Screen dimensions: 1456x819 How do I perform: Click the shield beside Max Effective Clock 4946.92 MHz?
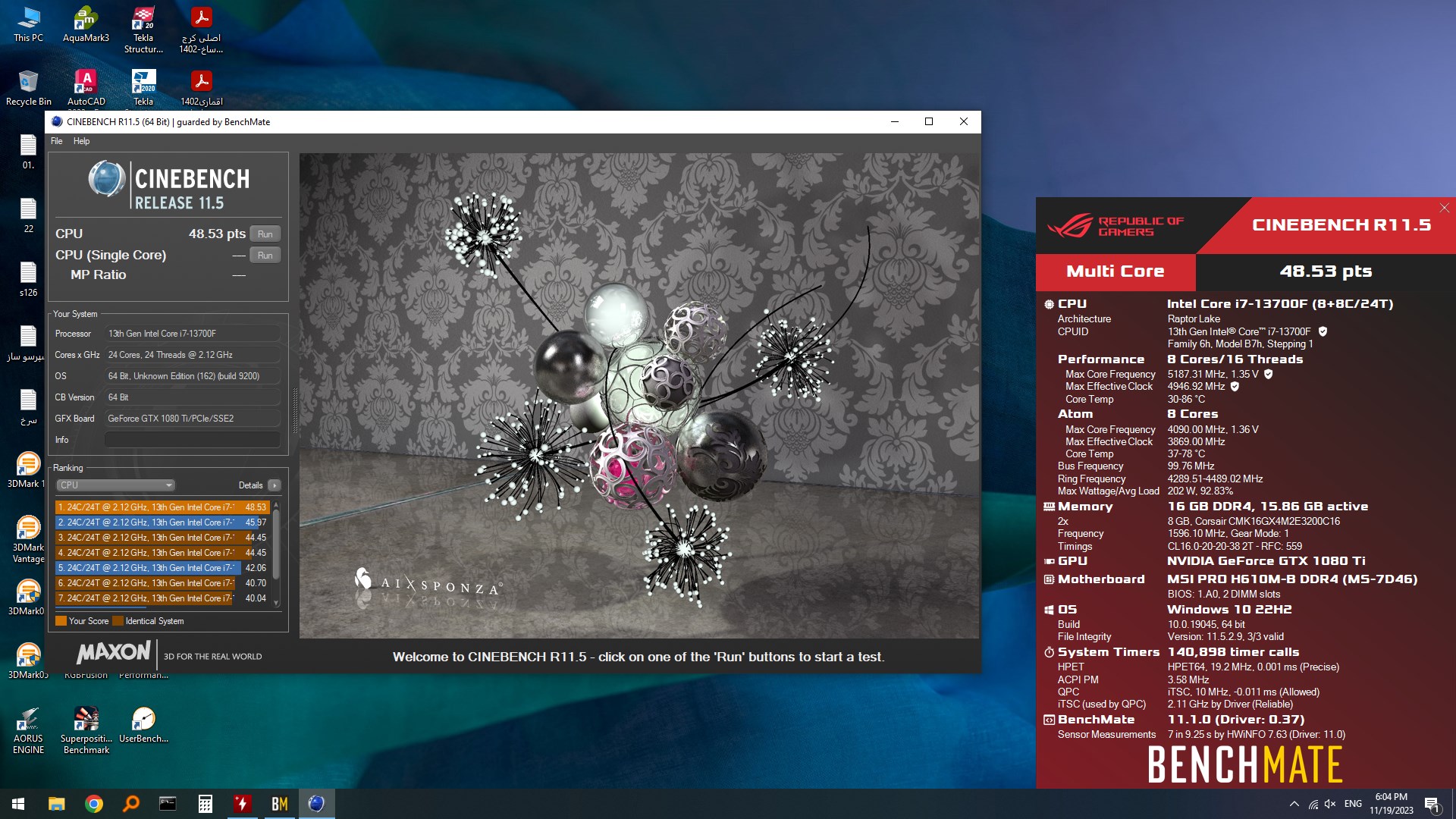pyautogui.click(x=1235, y=386)
